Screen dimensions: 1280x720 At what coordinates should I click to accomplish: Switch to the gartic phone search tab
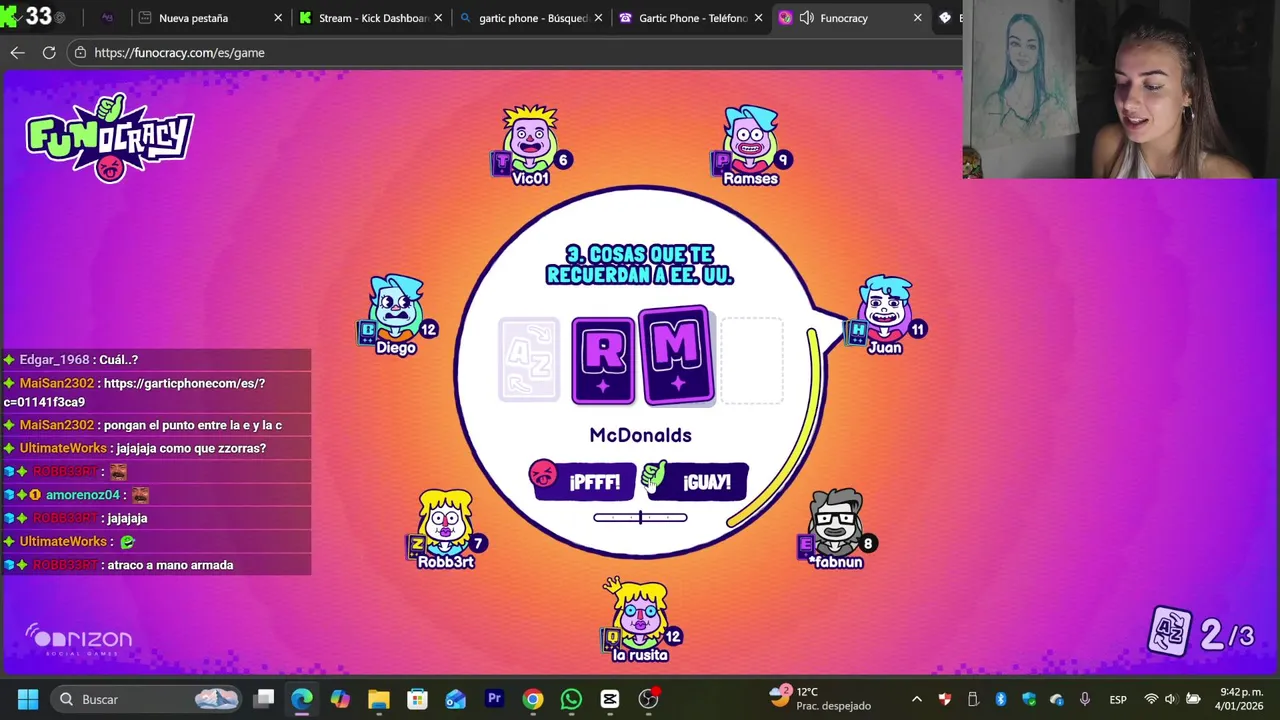(532, 18)
